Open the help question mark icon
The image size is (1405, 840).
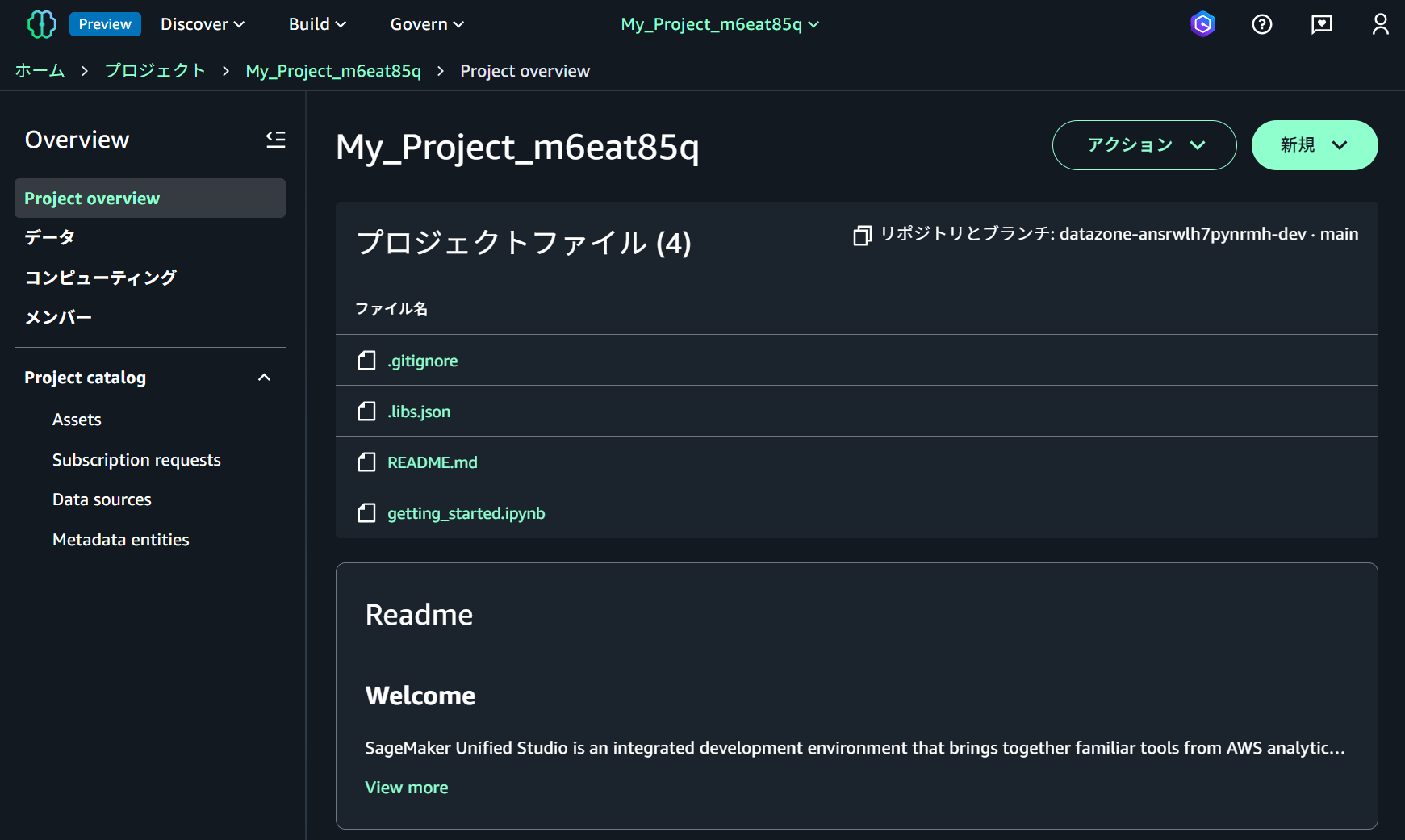[x=1262, y=24]
